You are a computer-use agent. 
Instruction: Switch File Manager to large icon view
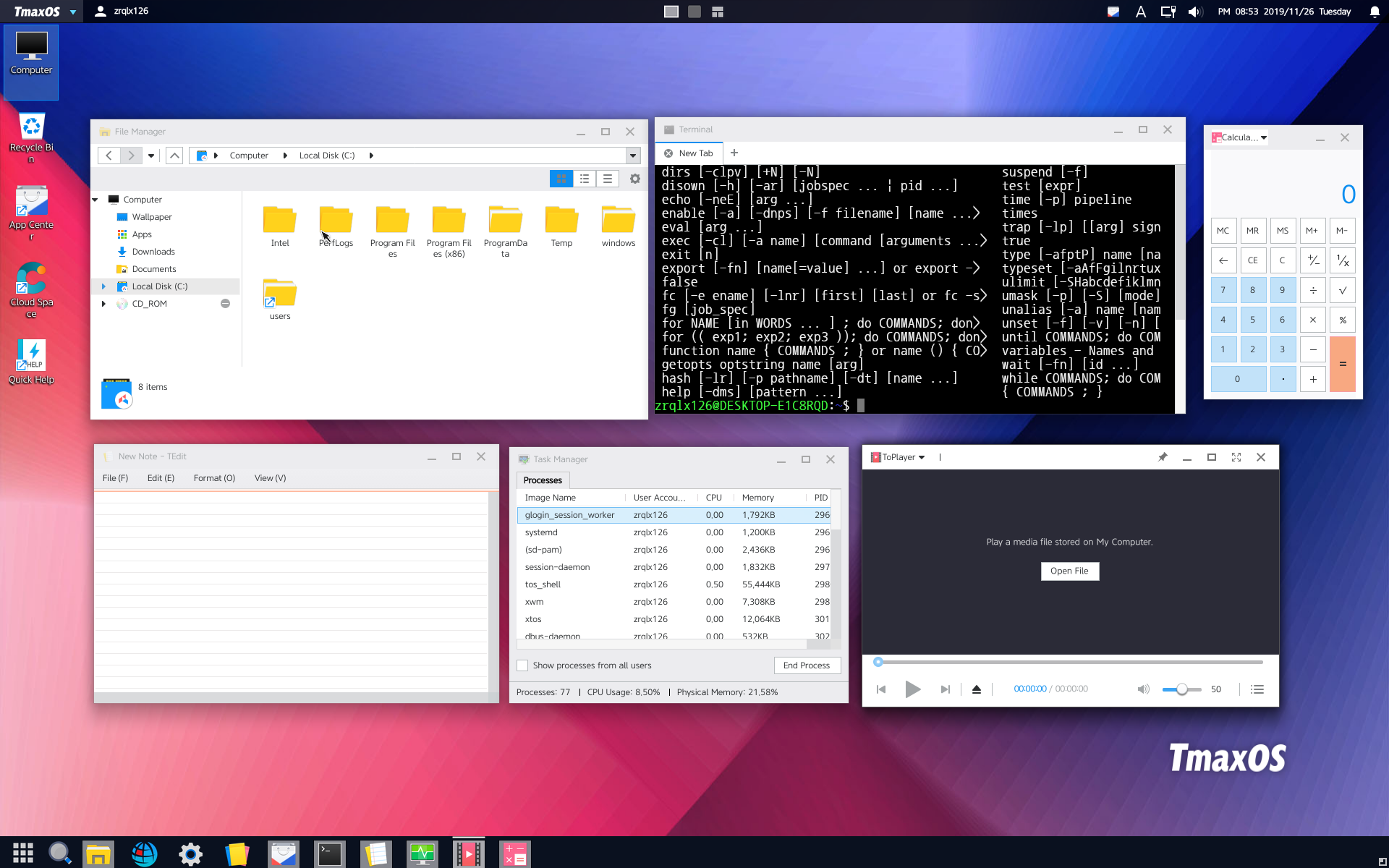point(561,179)
